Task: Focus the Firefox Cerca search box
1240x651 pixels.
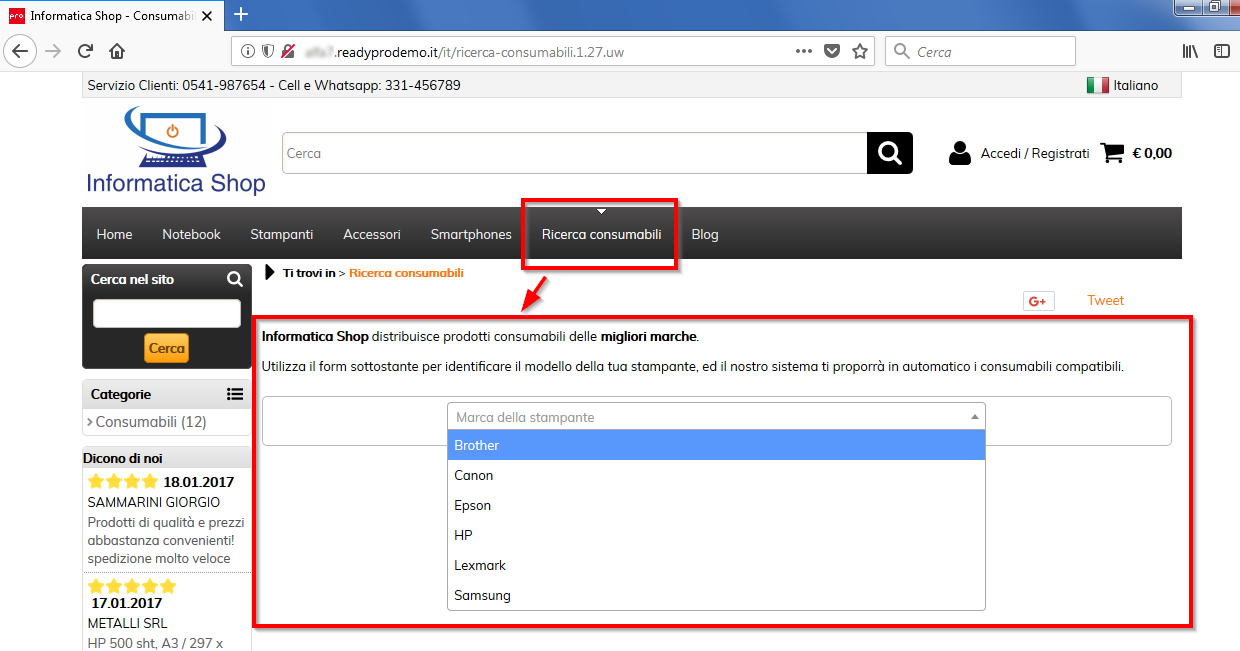Action: tap(980, 52)
